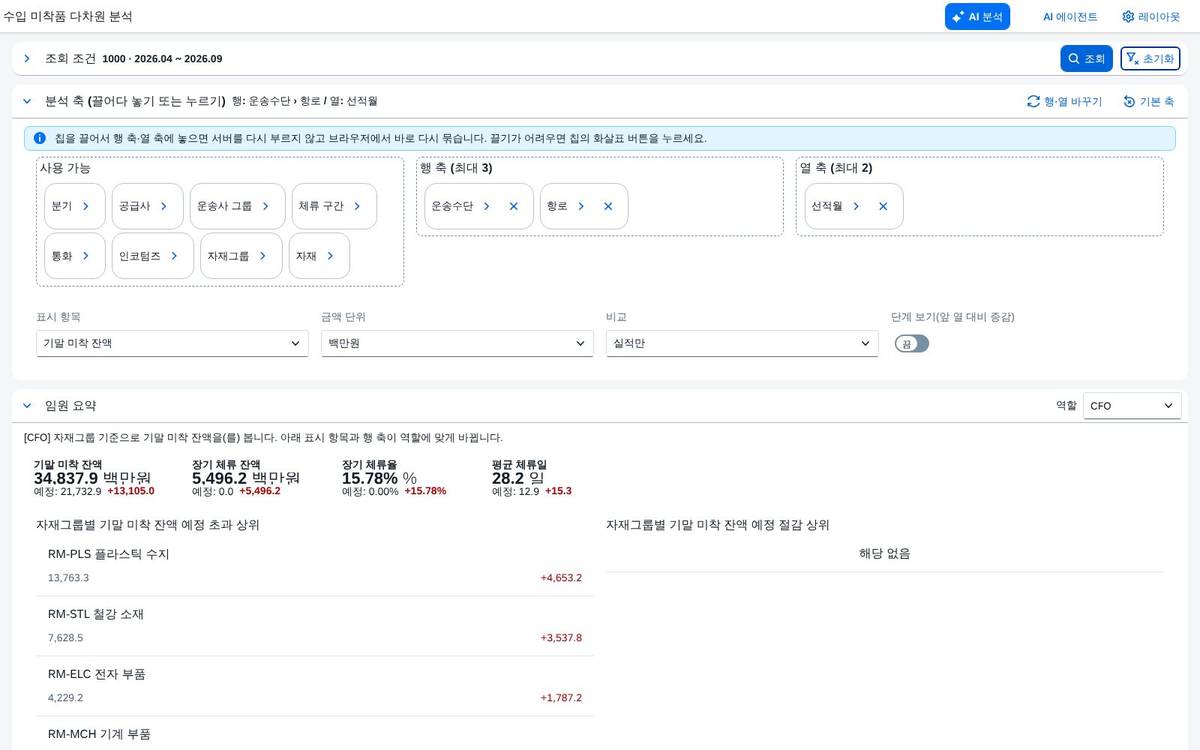The image size is (1200, 750).
Task: Click arrow on the 인코텀즈 chip
Action: (x=175, y=256)
